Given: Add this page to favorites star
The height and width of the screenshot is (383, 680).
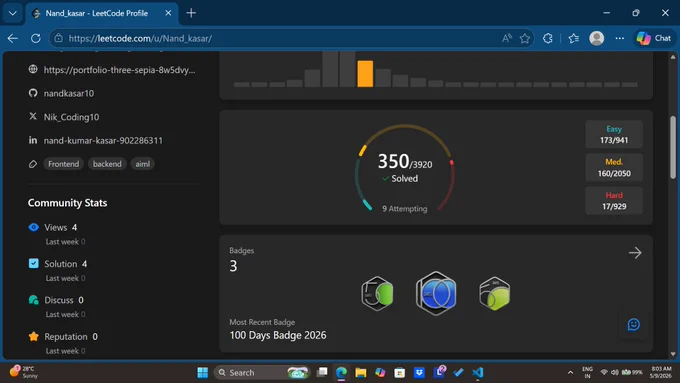Looking at the screenshot, I should click(525, 39).
